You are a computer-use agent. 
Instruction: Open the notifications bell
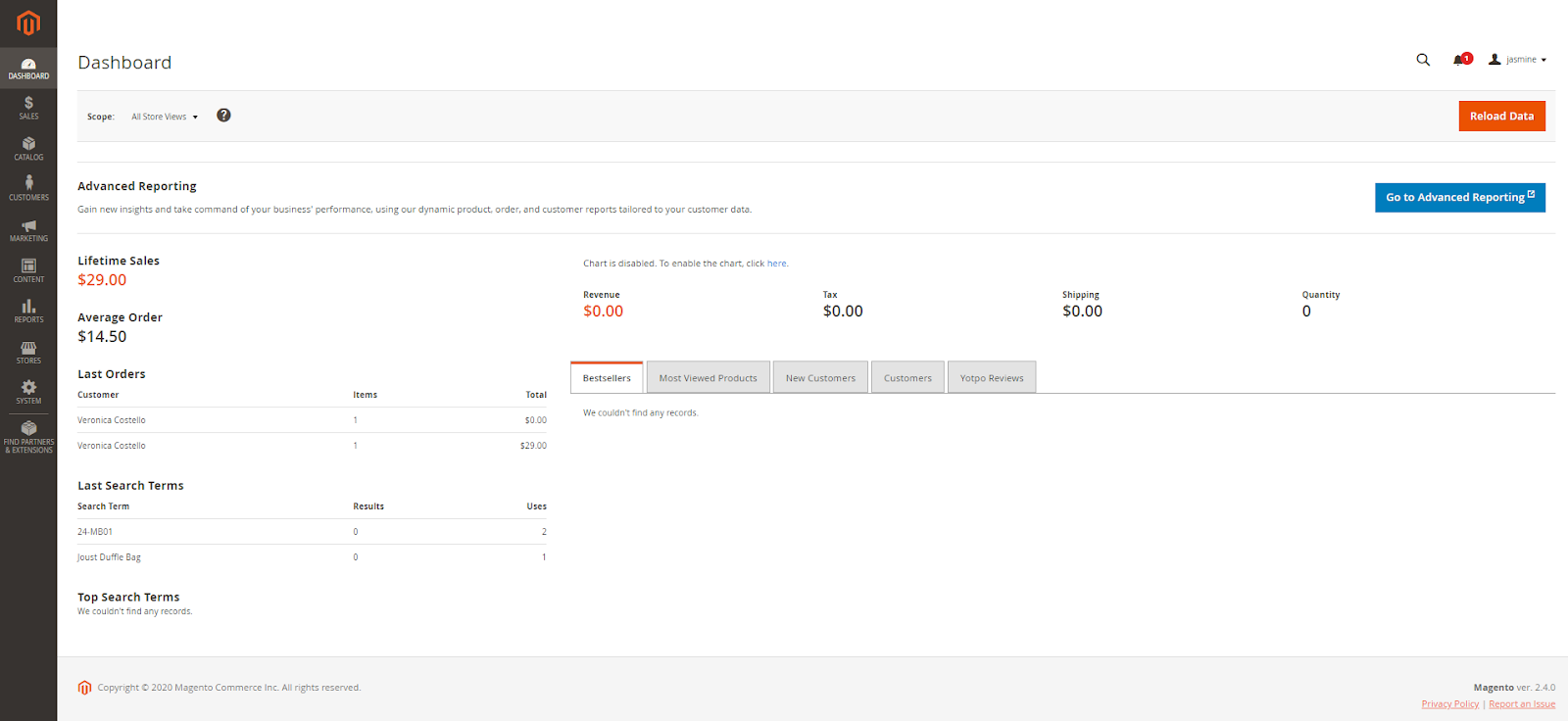(1460, 60)
